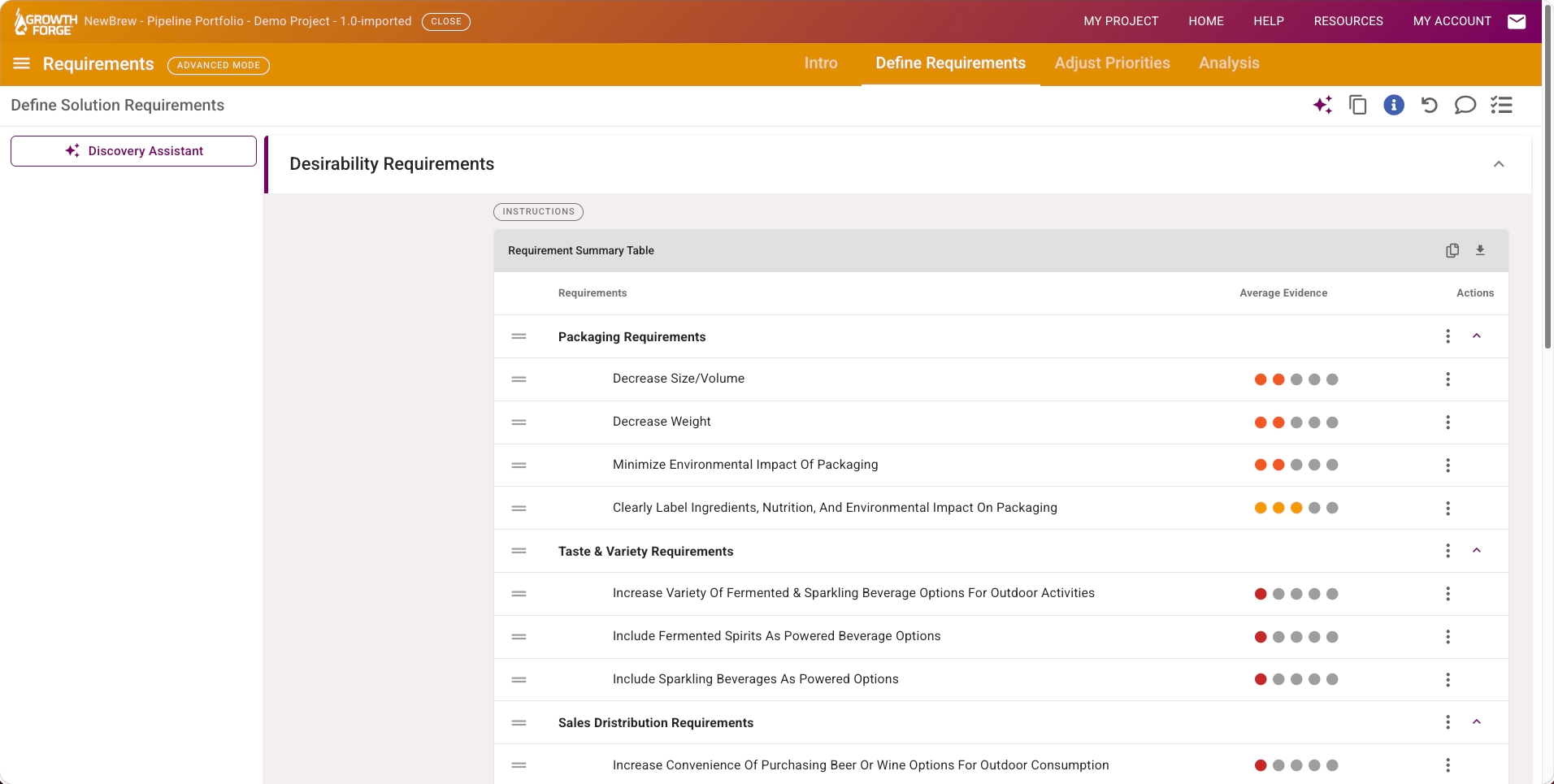Open MY ACCOUNT in top navigation

pyautogui.click(x=1452, y=21)
